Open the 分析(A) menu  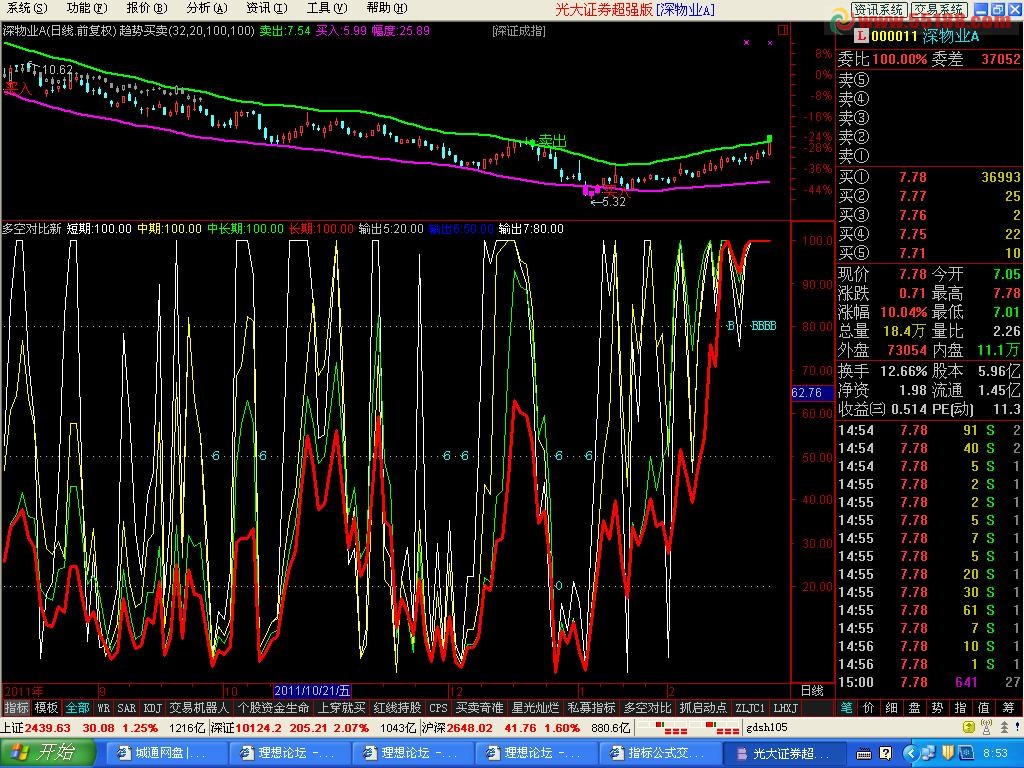201,8
